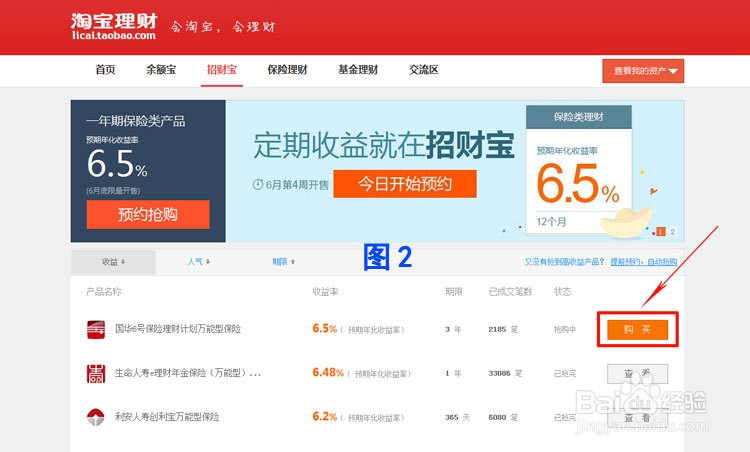The width and height of the screenshot is (750, 452).
Task: Click the 今日开始预约 banner button
Action: tap(405, 184)
